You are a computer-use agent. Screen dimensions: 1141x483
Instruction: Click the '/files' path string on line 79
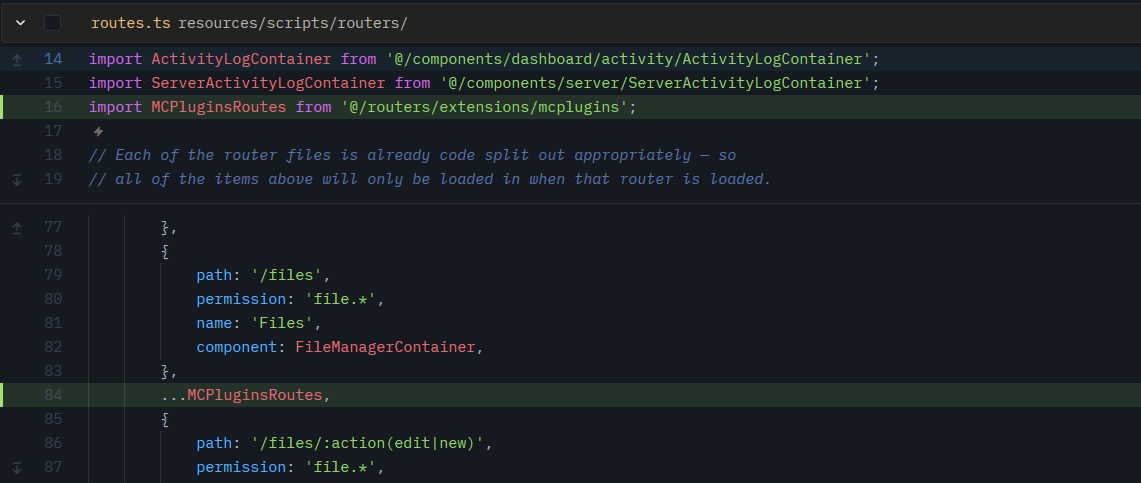288,275
